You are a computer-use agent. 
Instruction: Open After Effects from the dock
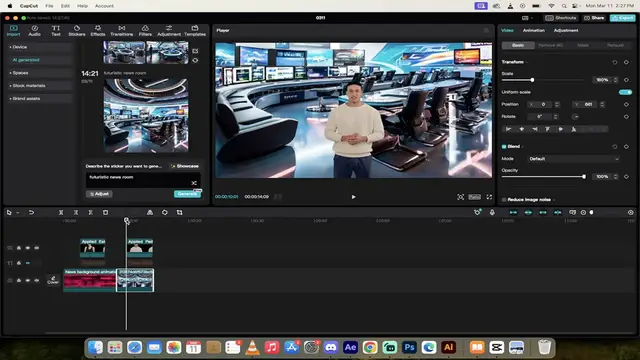350,347
